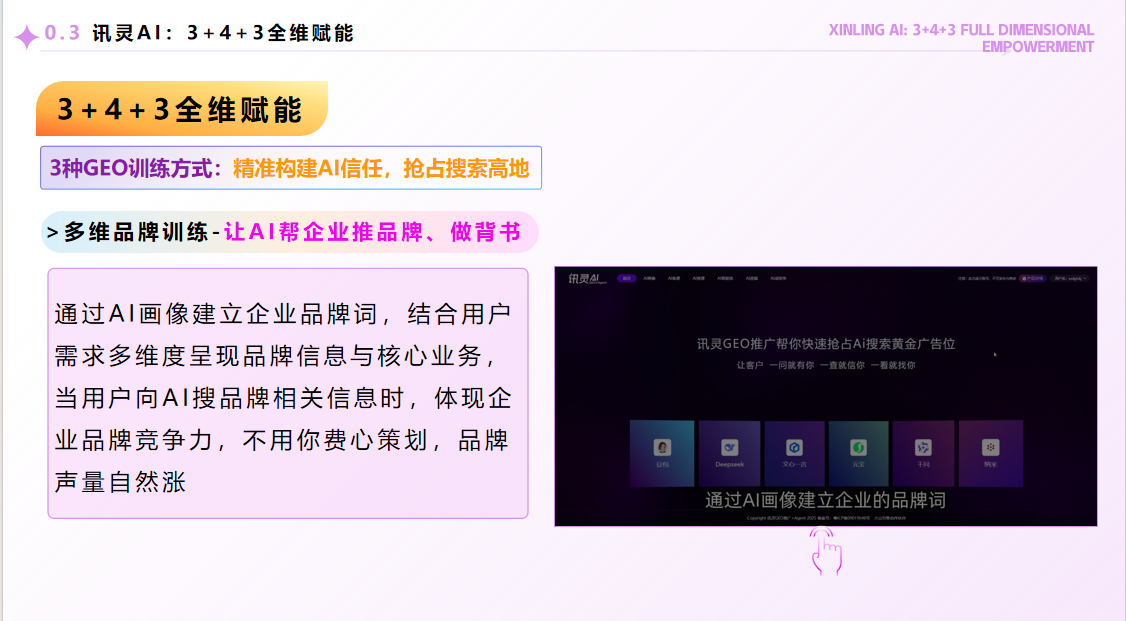Click the 3种GEO训练方式 heading box
This screenshot has height=621, width=1126.
coord(291,168)
